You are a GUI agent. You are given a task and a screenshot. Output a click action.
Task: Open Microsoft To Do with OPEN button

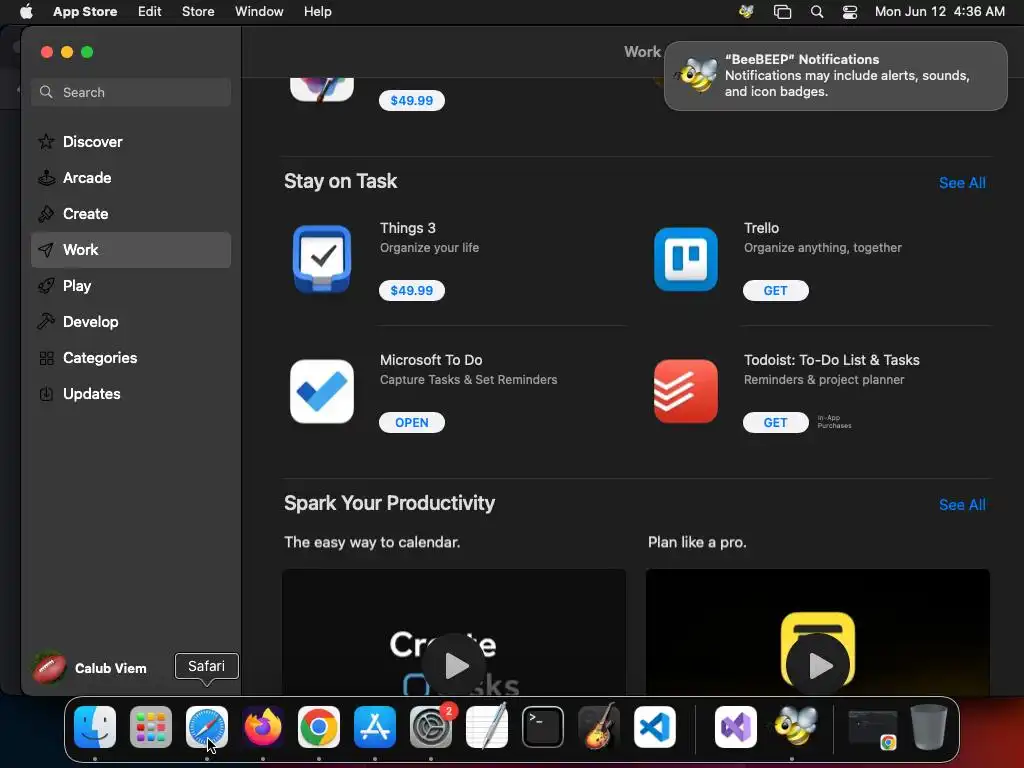(x=411, y=423)
